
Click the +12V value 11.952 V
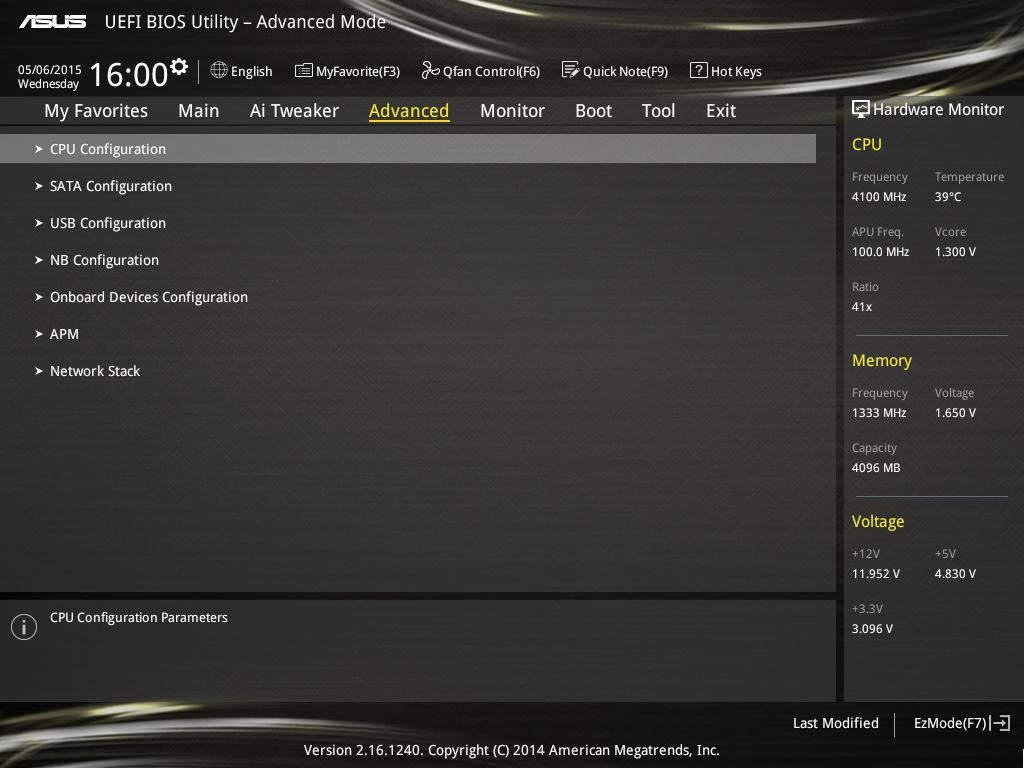pyautogui.click(x=876, y=573)
